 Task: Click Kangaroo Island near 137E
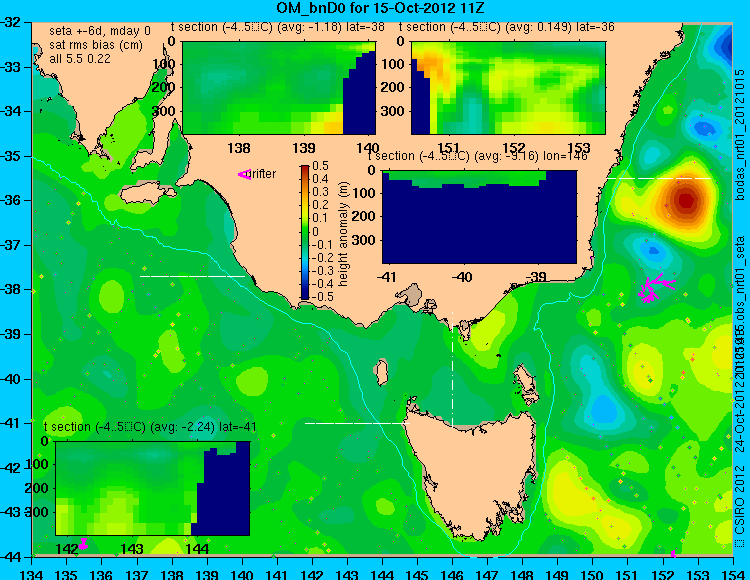pyautogui.click(x=147, y=194)
